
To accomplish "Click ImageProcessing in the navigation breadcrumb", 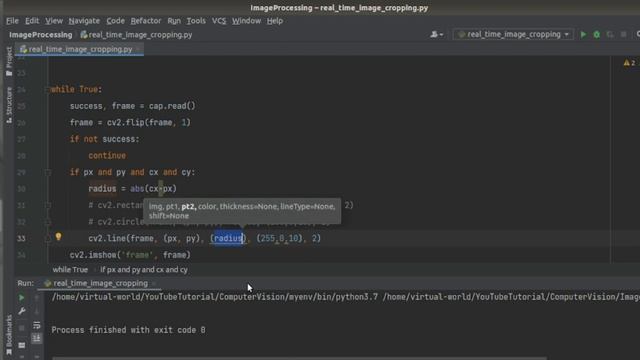I will 41,35.
